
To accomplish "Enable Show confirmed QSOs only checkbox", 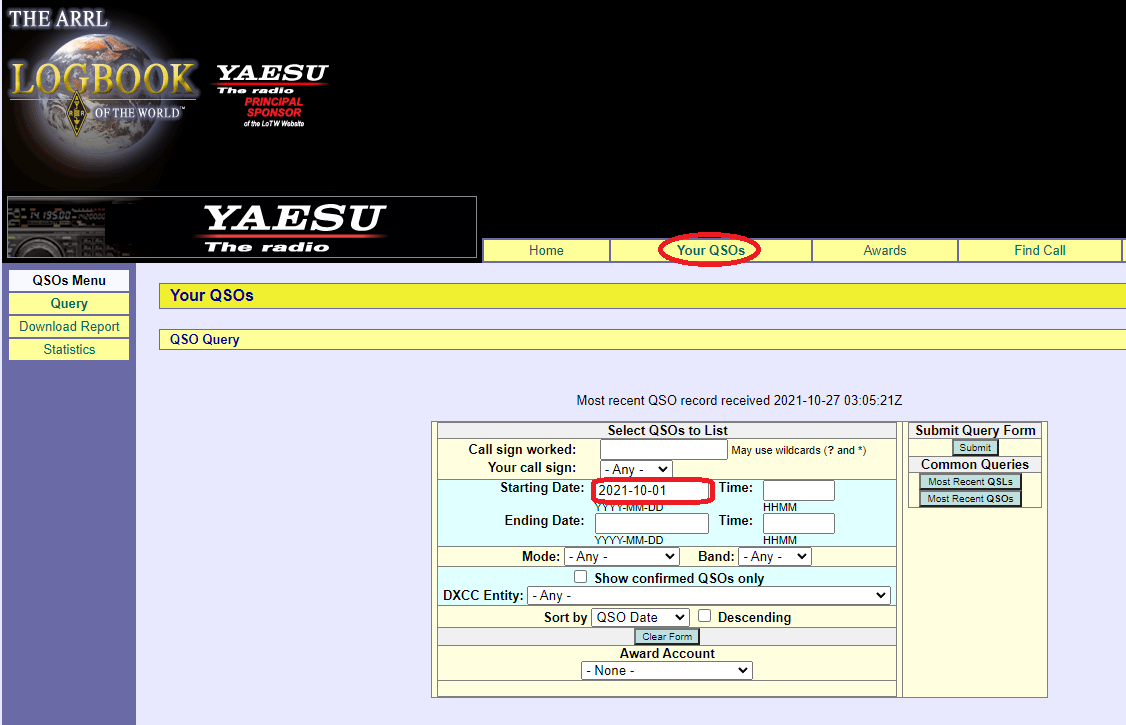I will click(x=580, y=577).
